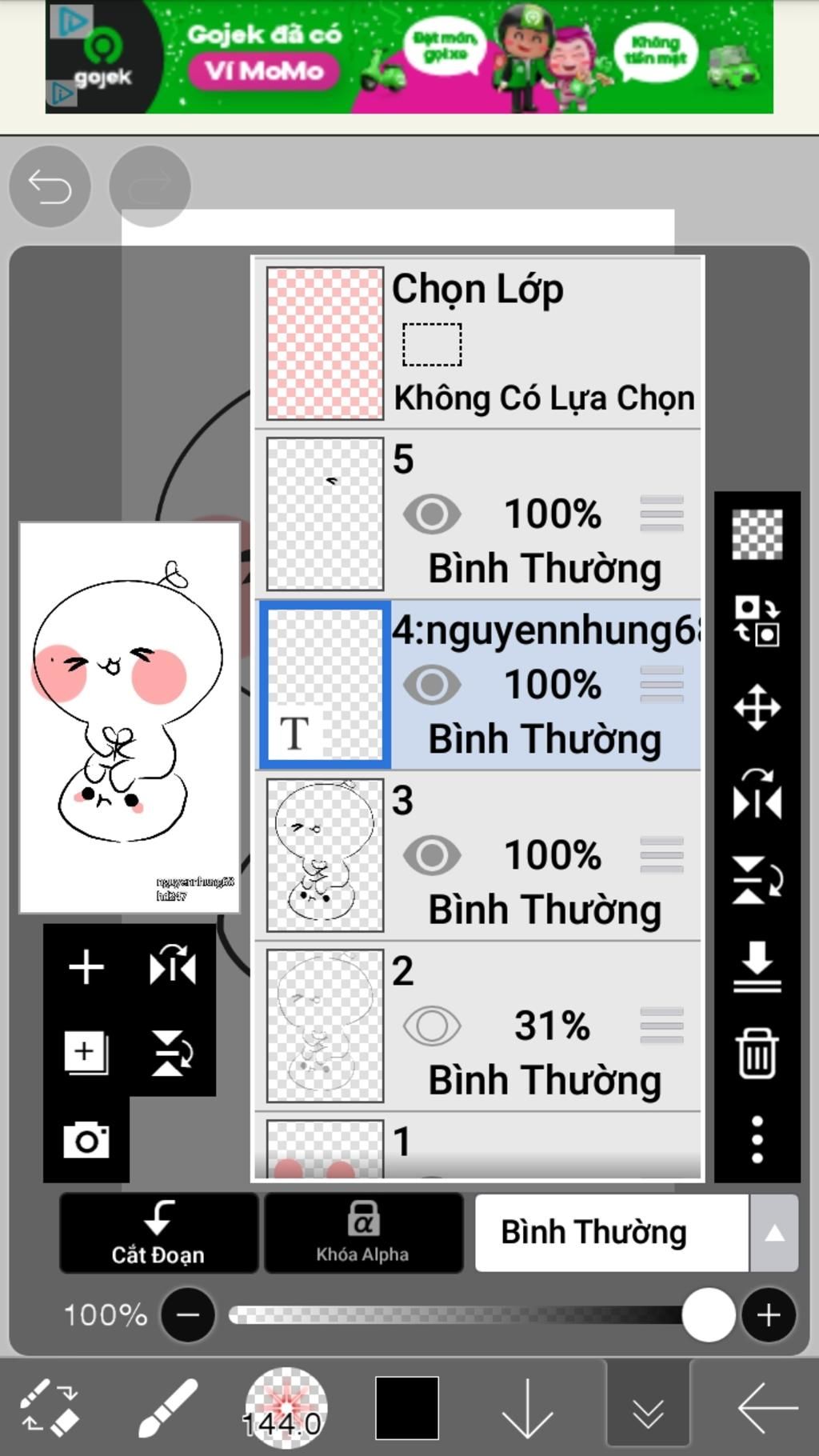Screen dimensions: 819x1456
Task: Show layer 2 via its eye icon
Action: pyautogui.click(x=432, y=1026)
